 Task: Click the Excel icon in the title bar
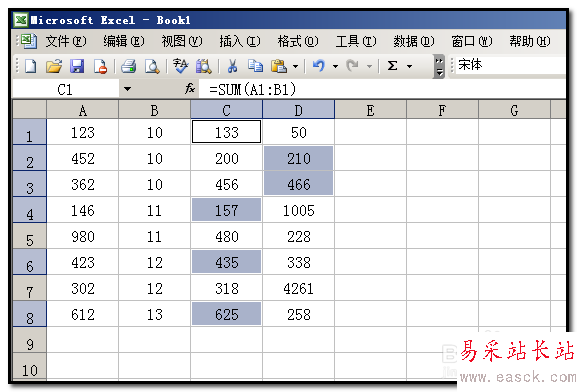(21, 20)
